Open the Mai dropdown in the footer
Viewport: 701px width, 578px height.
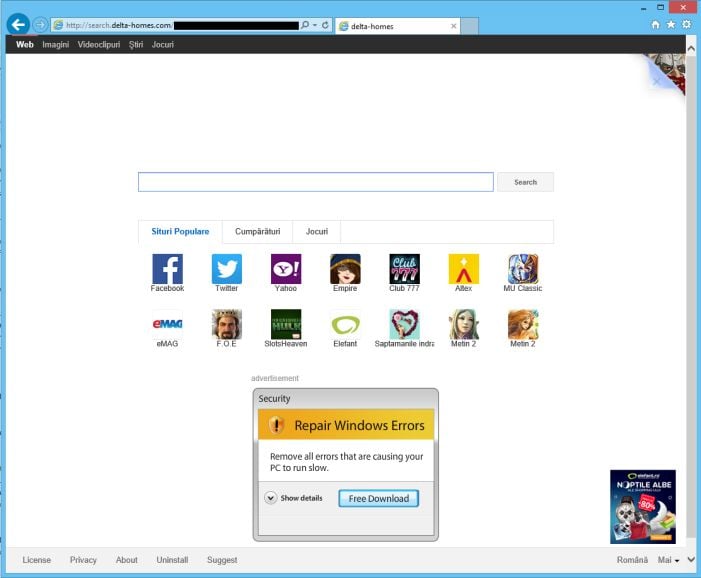(668, 560)
